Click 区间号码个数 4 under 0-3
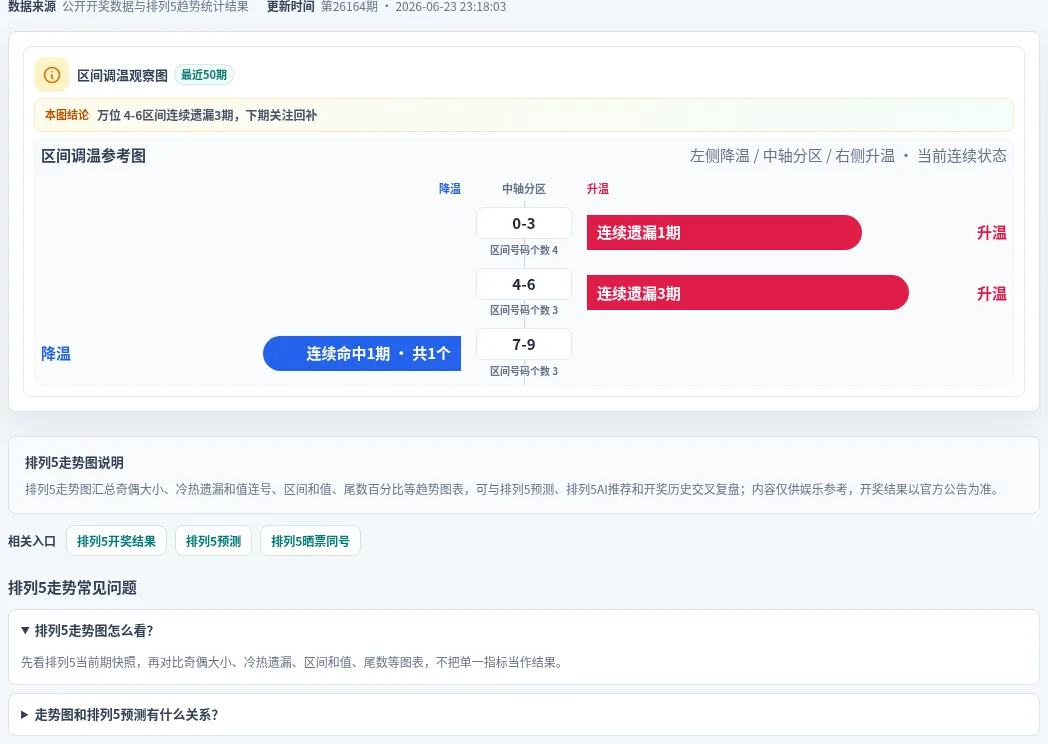Viewport: 1048px width, 744px height. click(x=523, y=250)
